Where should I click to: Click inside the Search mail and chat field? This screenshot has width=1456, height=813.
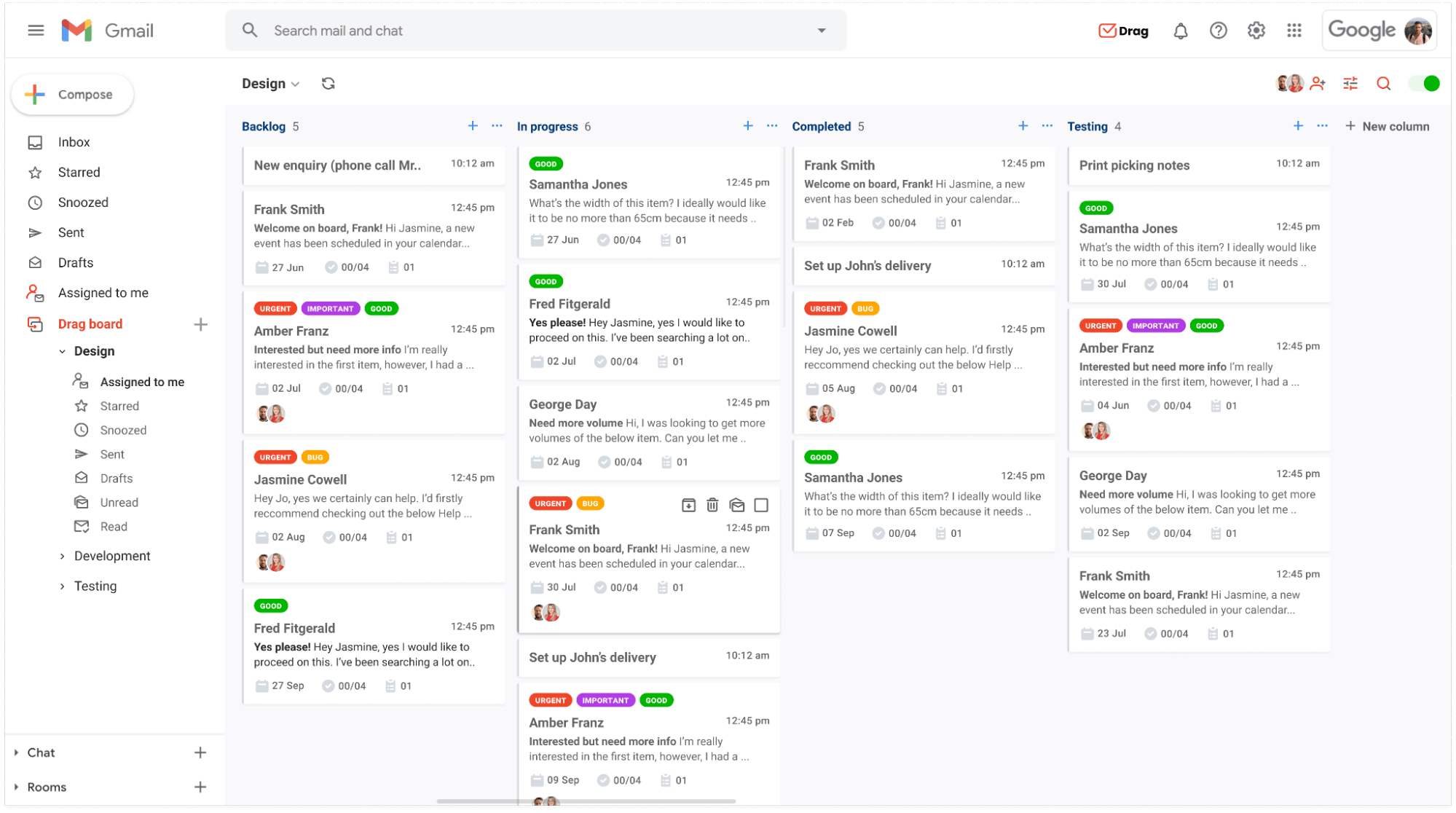437,31
